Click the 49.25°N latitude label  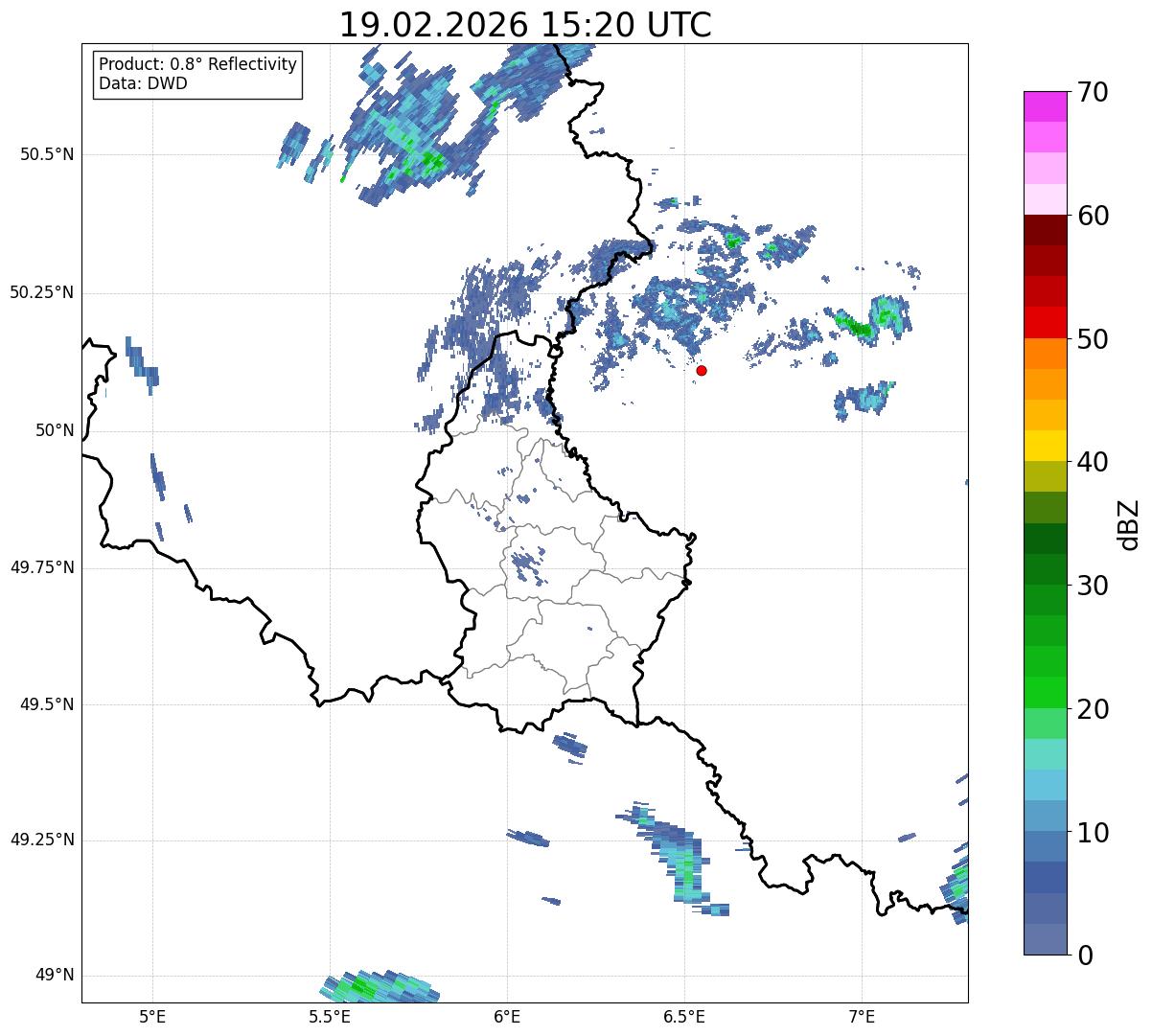(42, 840)
